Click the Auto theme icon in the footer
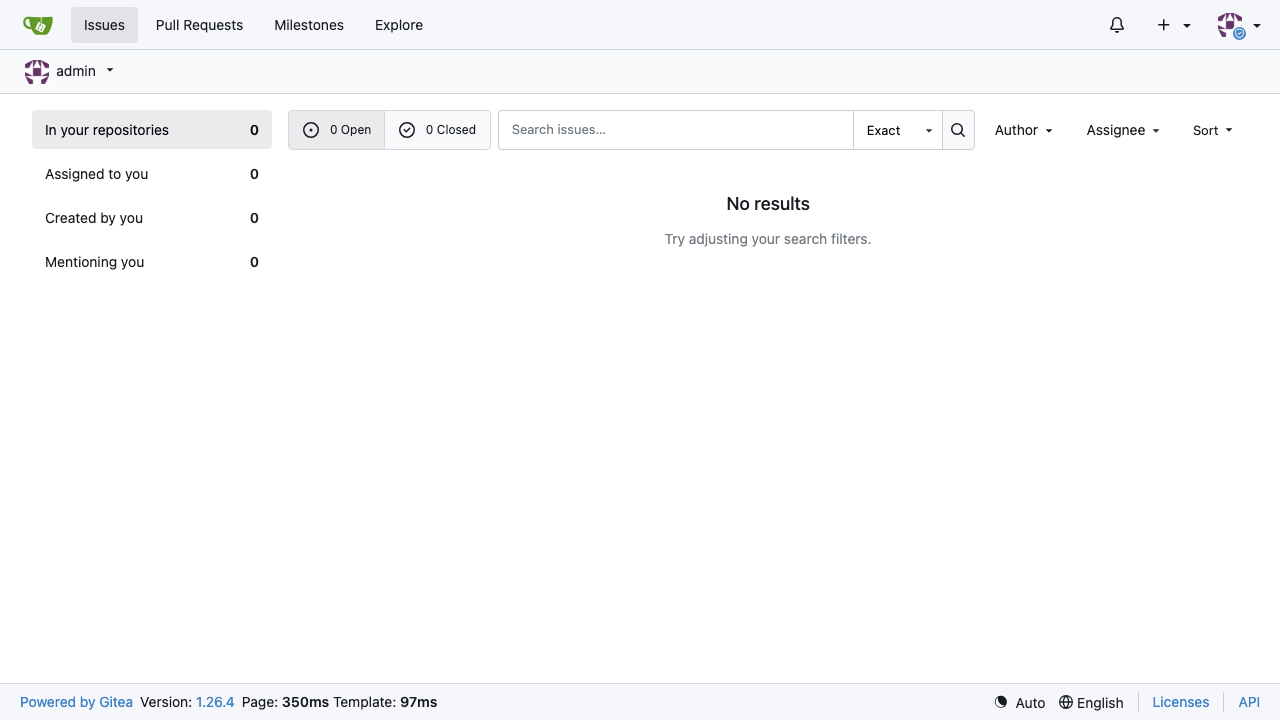The width and height of the screenshot is (1280, 720). coord(1001,702)
